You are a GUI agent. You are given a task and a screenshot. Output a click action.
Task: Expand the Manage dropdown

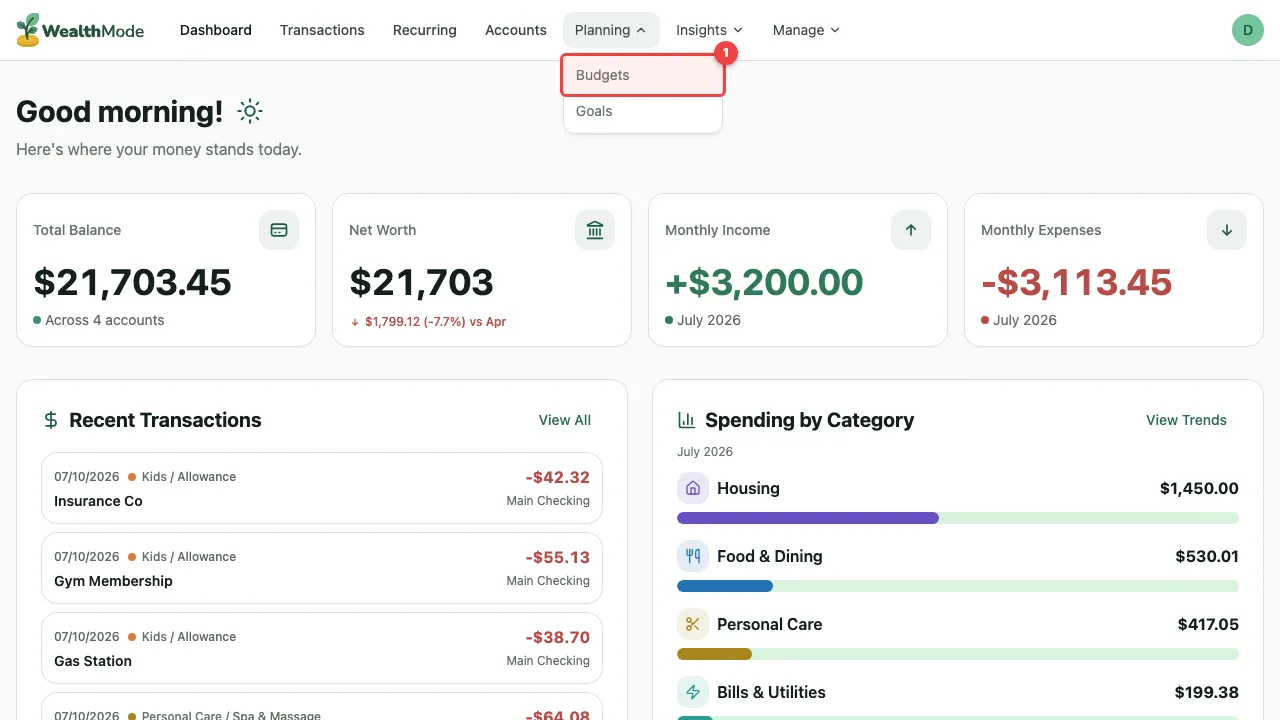[806, 30]
